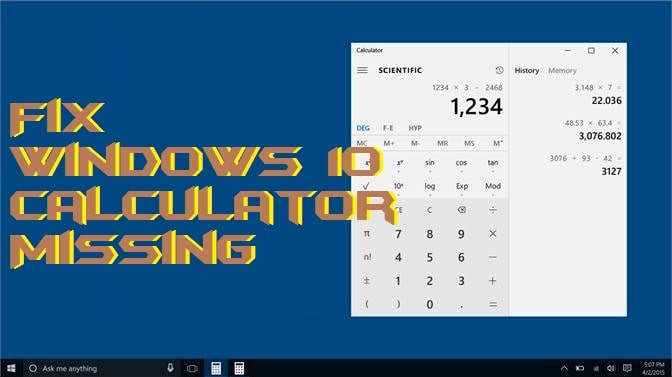Click the history clock icon
This screenshot has width=672, height=377.
499,70
